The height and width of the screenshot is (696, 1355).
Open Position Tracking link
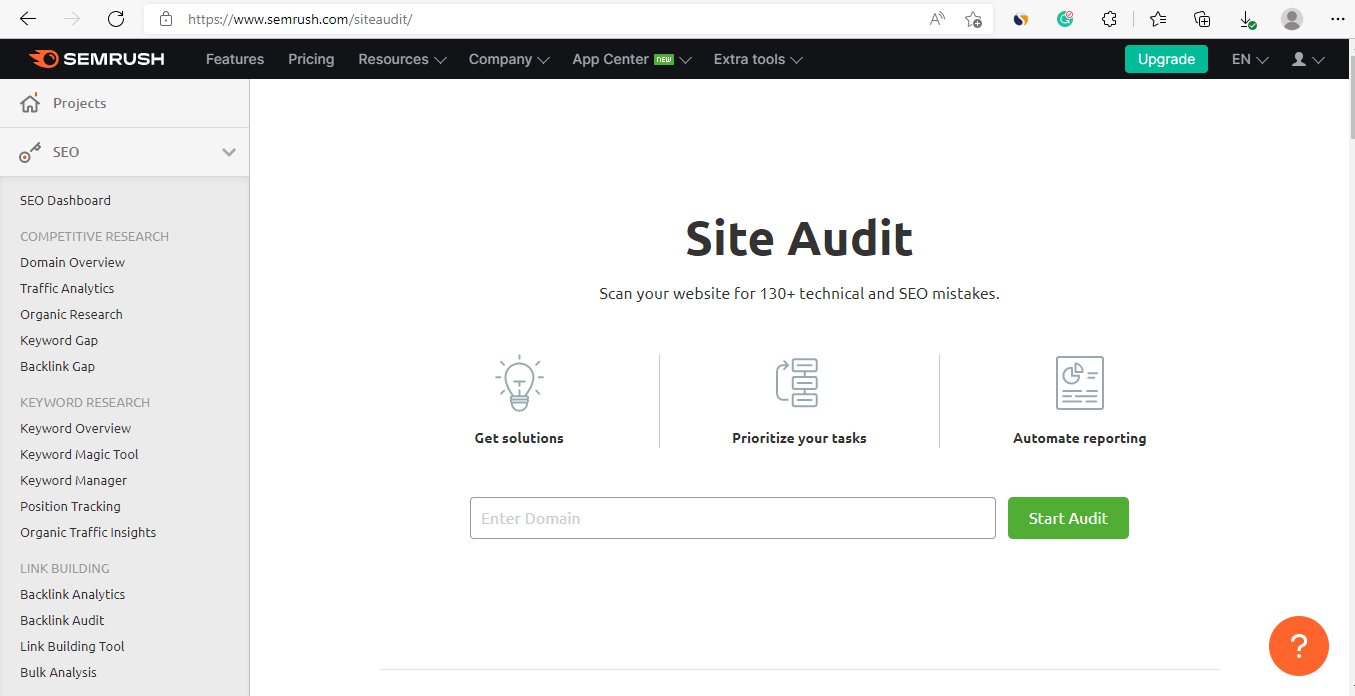pyautogui.click(x=70, y=506)
